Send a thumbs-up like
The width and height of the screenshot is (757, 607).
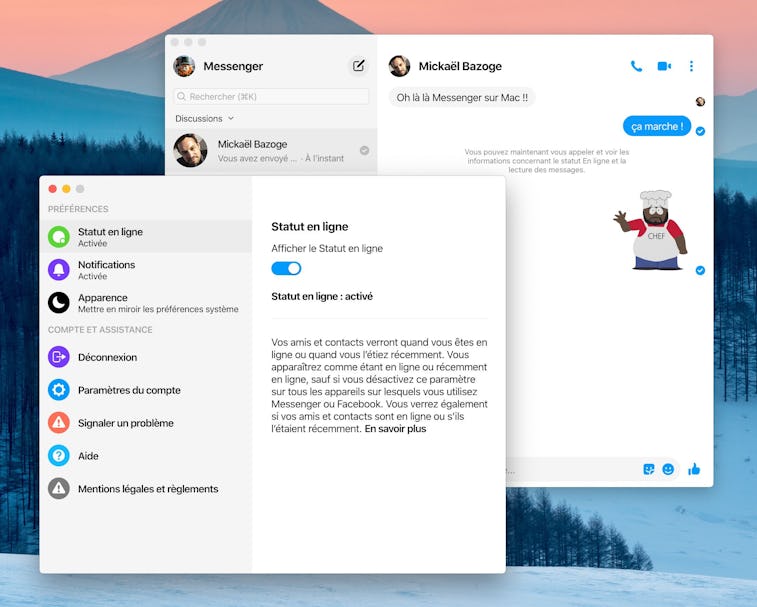click(x=694, y=469)
